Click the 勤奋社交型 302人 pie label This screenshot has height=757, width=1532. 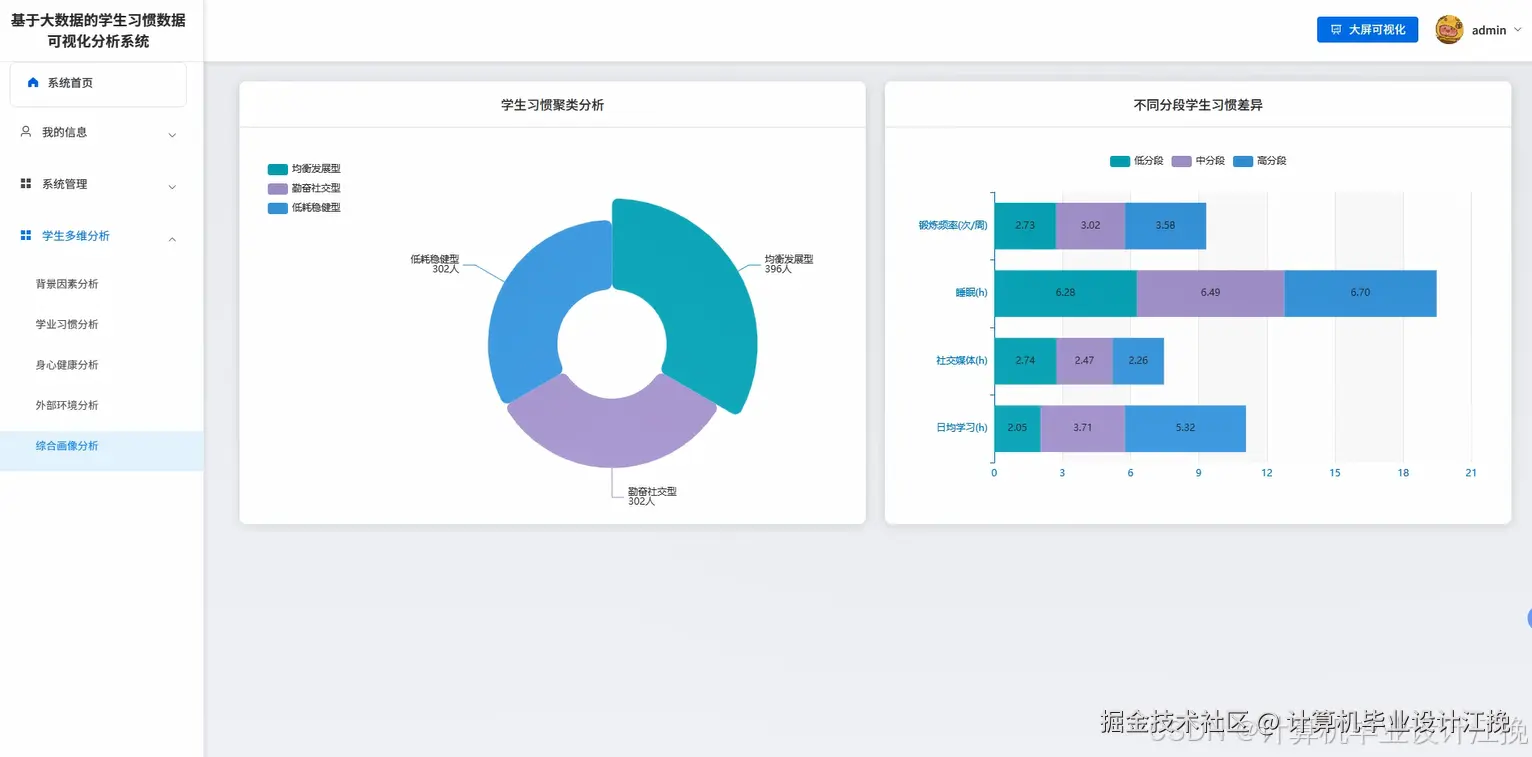pyautogui.click(x=652, y=496)
